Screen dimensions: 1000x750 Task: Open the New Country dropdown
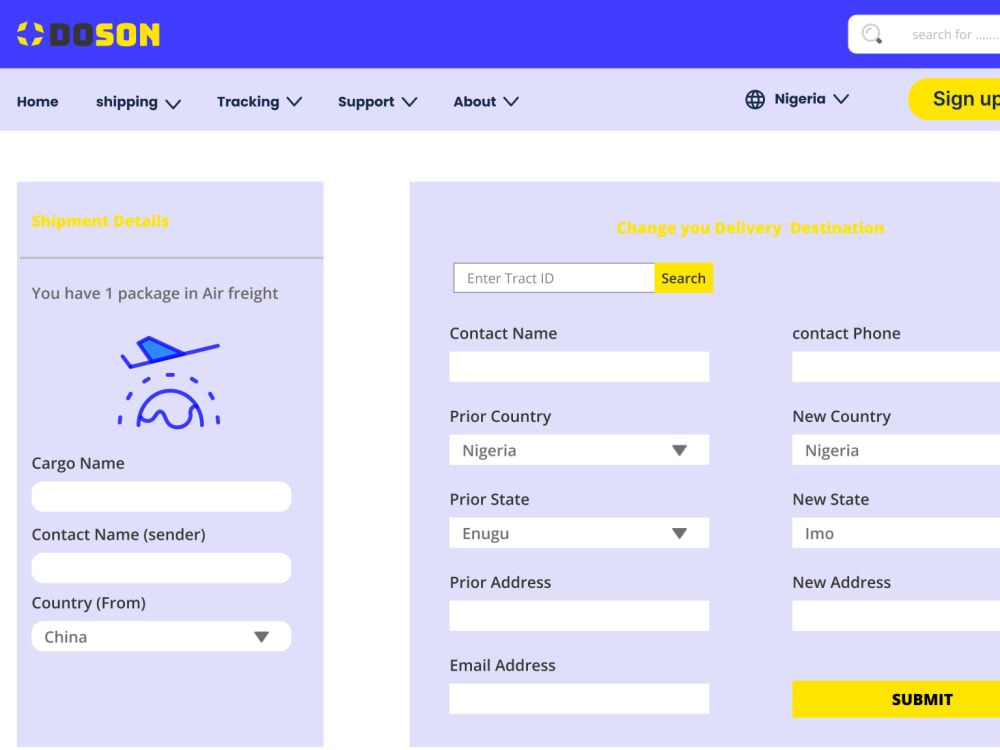coord(896,450)
